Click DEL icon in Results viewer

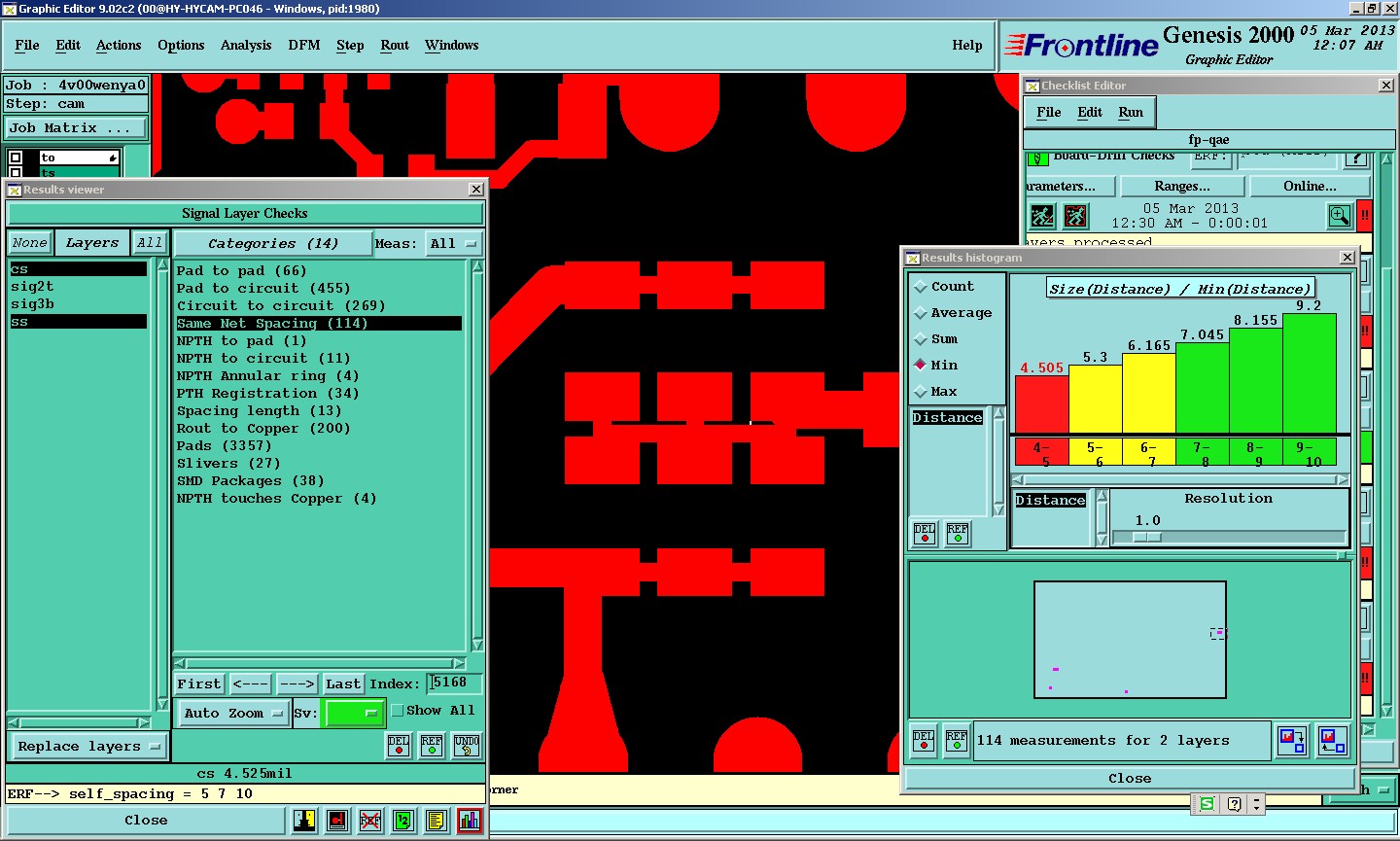[399, 746]
